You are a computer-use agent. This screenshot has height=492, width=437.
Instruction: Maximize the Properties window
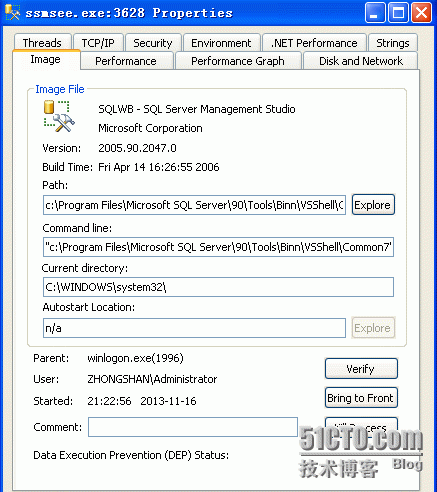click(x=398, y=13)
